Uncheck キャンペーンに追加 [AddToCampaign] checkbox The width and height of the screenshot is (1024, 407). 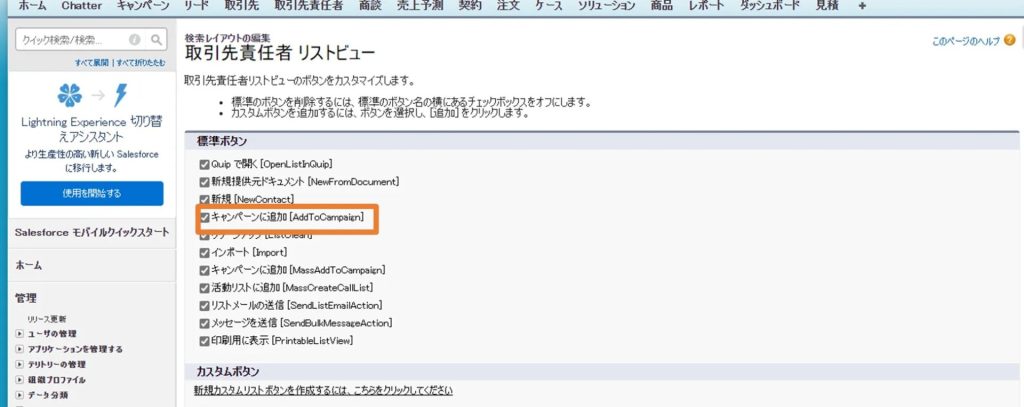(x=204, y=216)
